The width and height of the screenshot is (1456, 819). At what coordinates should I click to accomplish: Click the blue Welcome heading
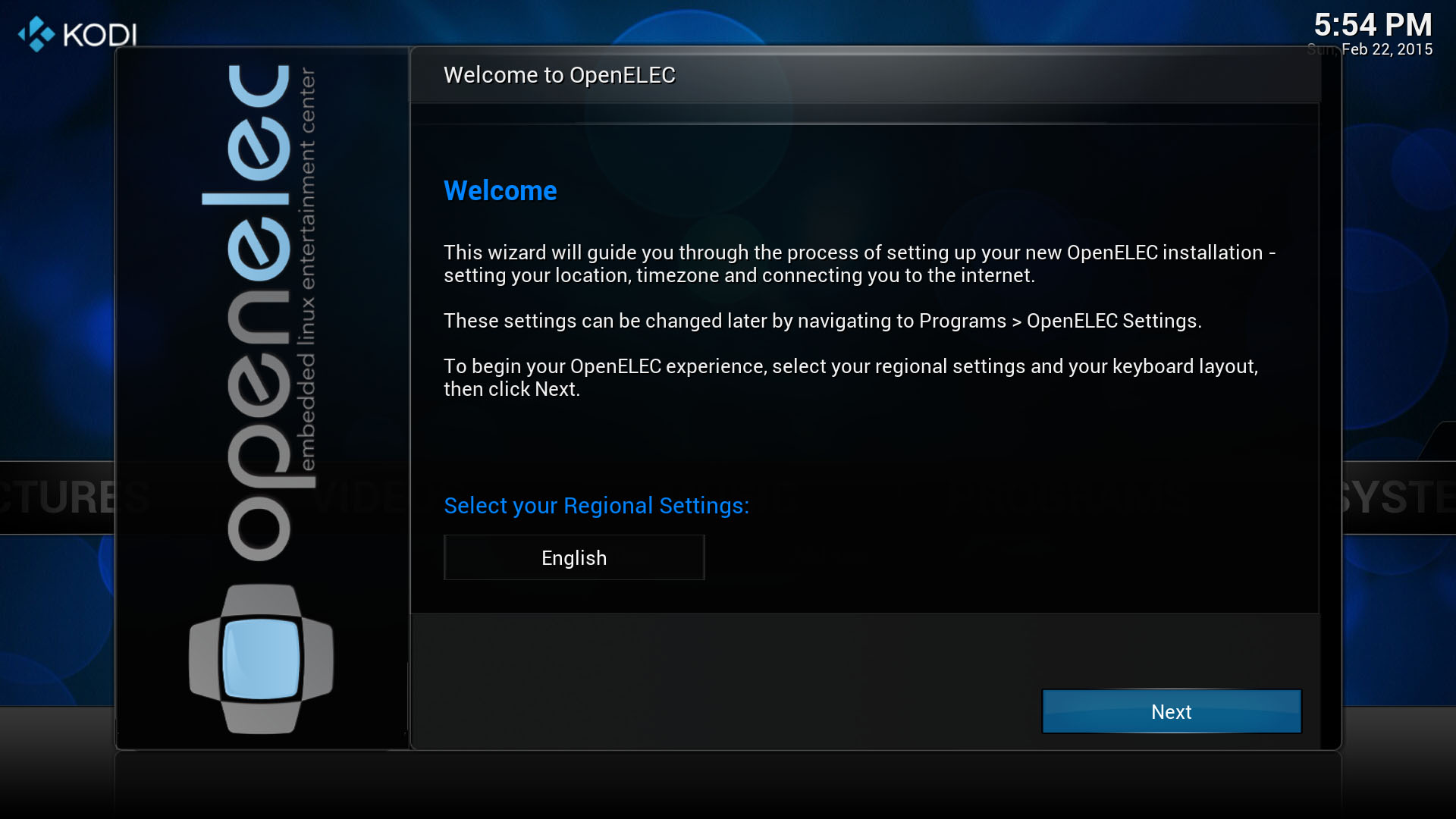pos(500,190)
